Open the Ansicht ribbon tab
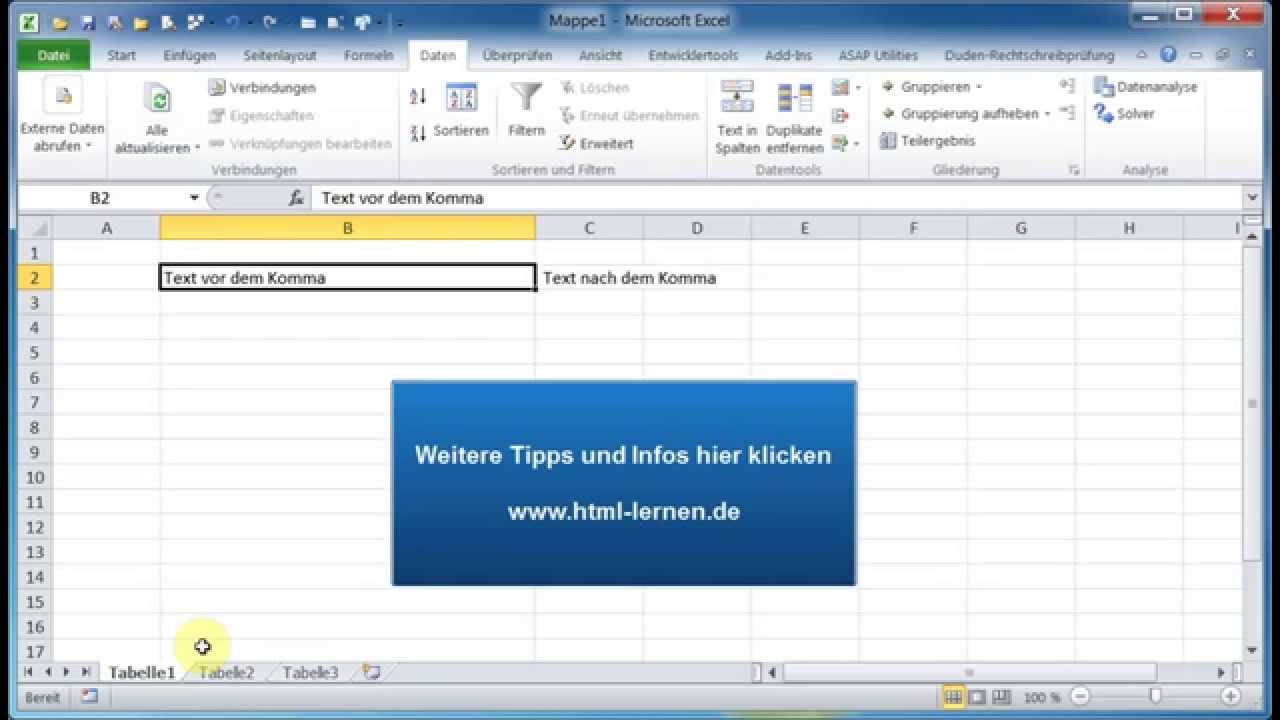This screenshot has width=1280, height=720. [x=600, y=56]
